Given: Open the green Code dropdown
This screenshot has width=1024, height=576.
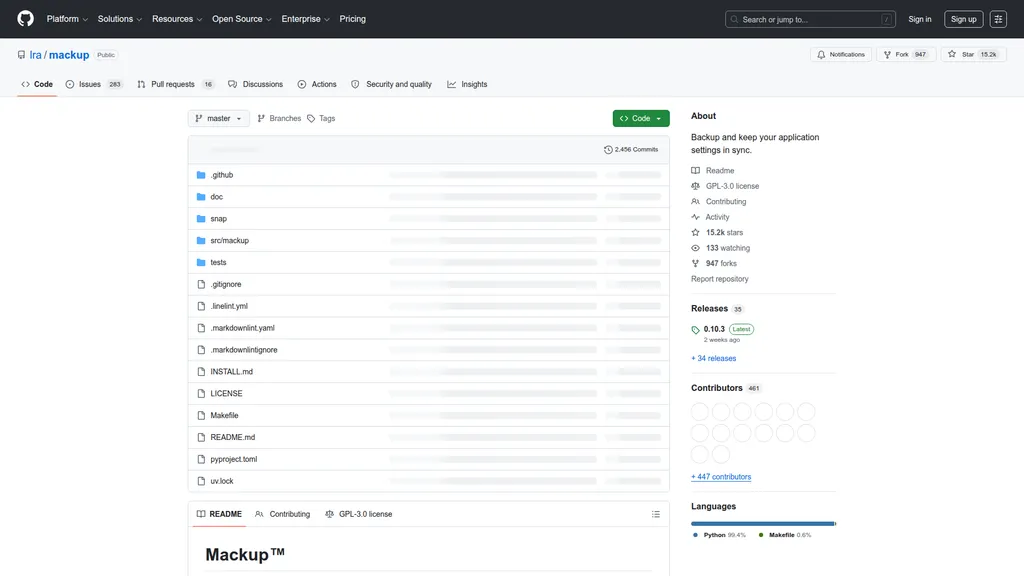Looking at the screenshot, I should tap(641, 118).
